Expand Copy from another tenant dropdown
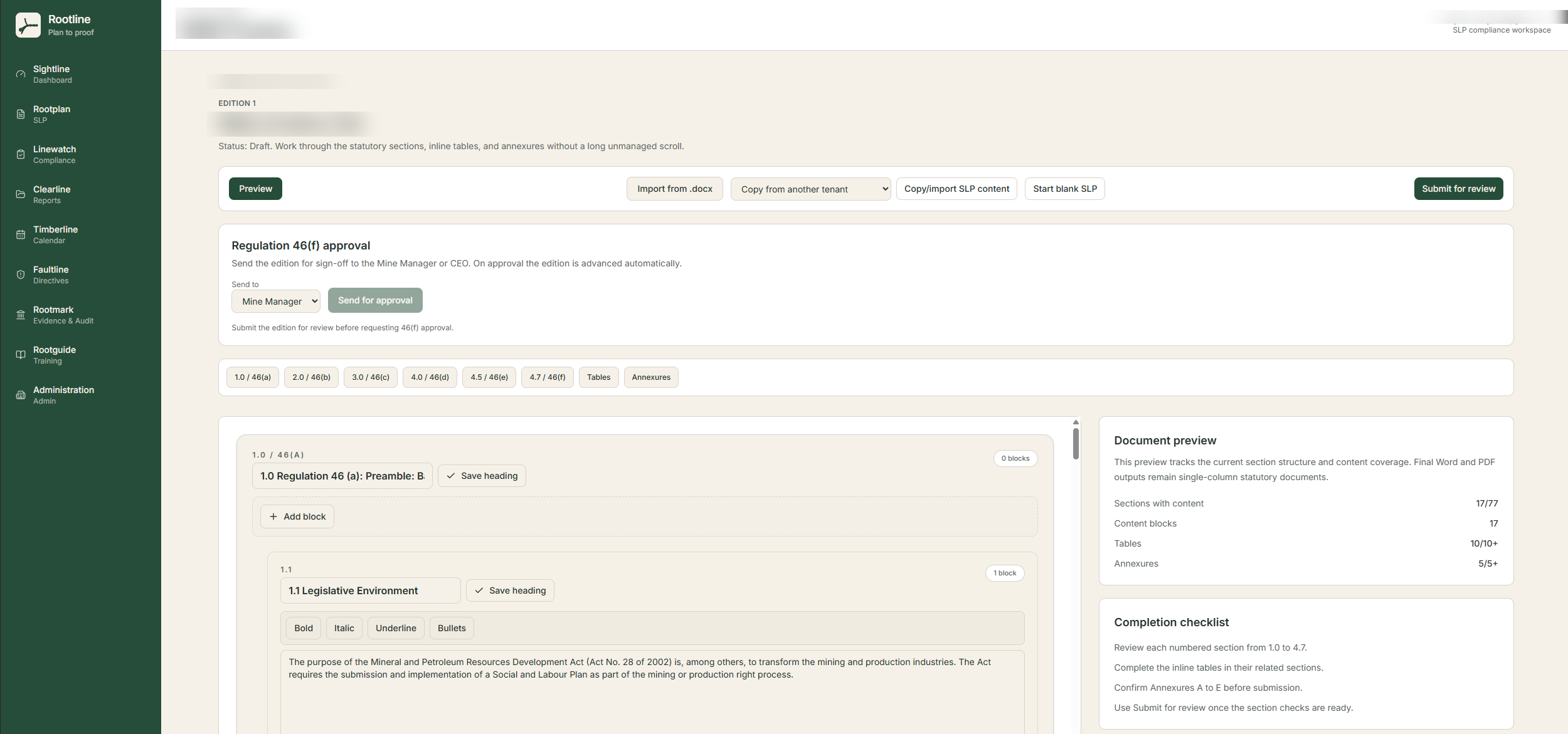Screen dimensions: 1568x734 pyautogui.click(x=810, y=189)
